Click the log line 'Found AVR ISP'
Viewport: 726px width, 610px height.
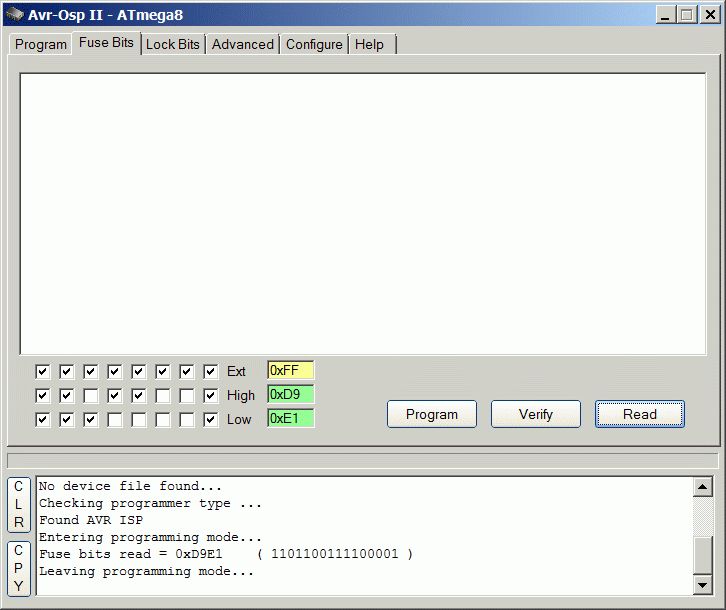coord(91,520)
